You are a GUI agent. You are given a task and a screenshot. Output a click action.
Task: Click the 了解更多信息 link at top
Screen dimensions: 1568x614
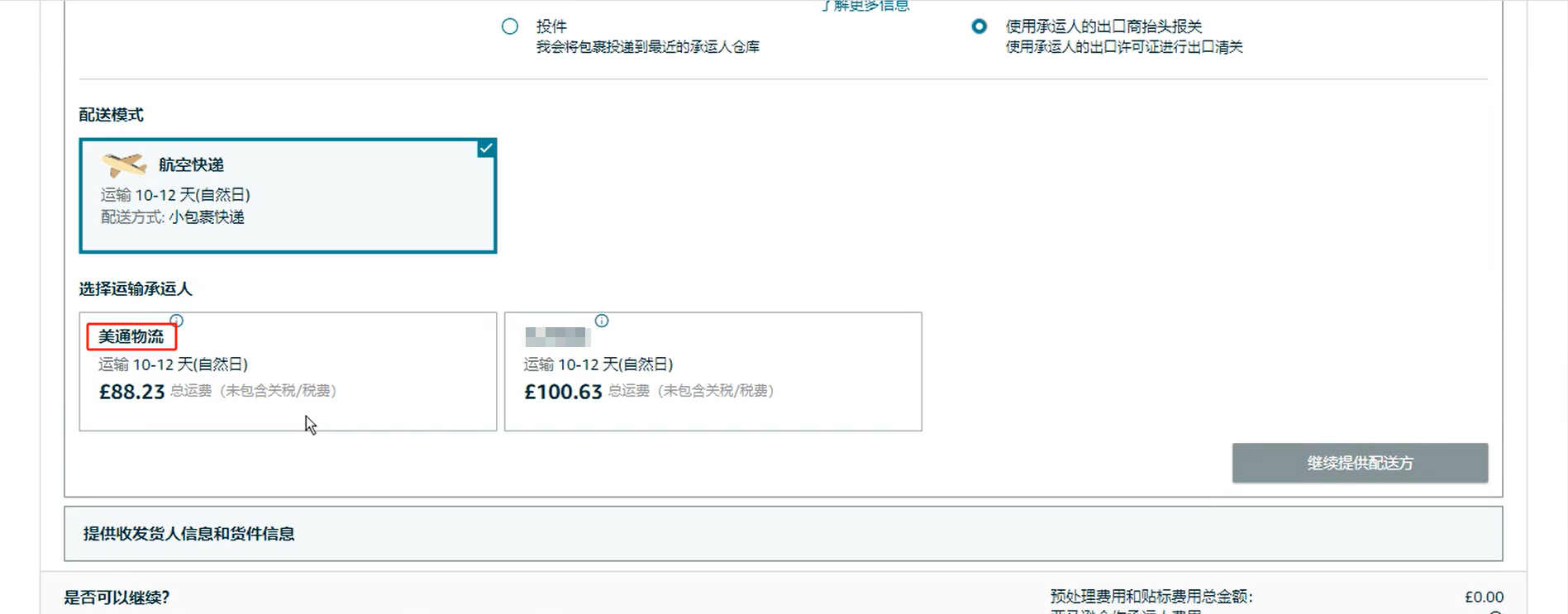pos(865,6)
